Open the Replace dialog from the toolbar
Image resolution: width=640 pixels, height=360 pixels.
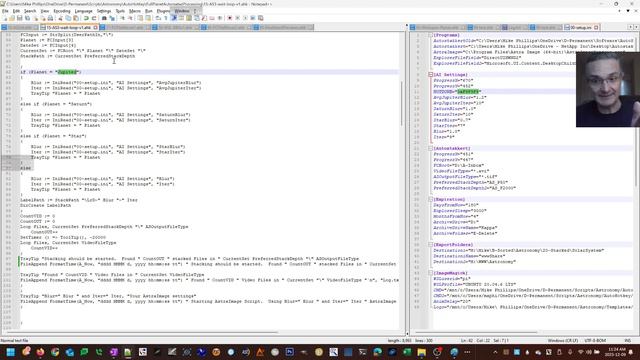tap(112, 18)
